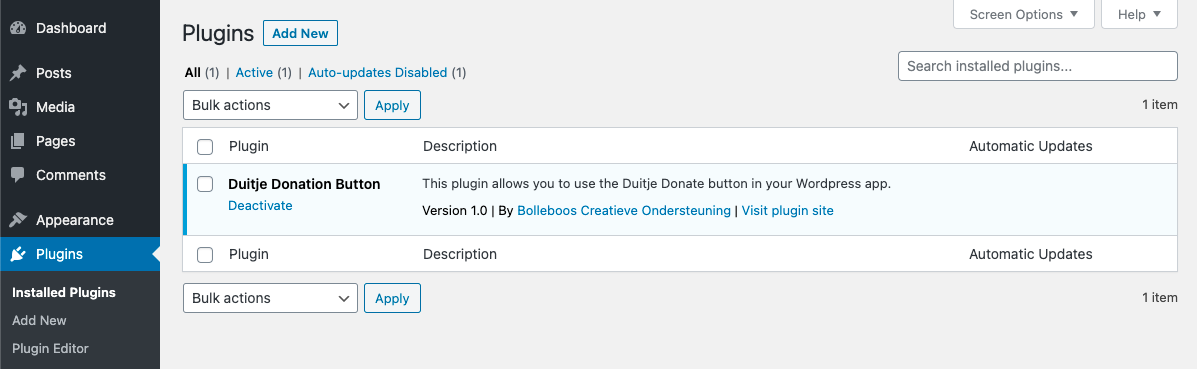Screen dimensions: 1197x369
Task: Click the Appearance paintbrush icon
Action: pyautogui.click(x=18, y=220)
